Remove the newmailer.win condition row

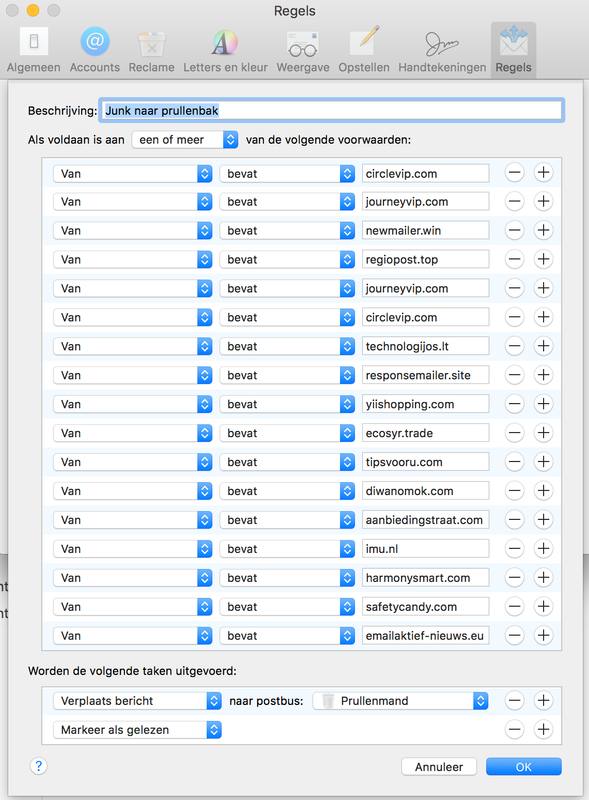point(514,231)
